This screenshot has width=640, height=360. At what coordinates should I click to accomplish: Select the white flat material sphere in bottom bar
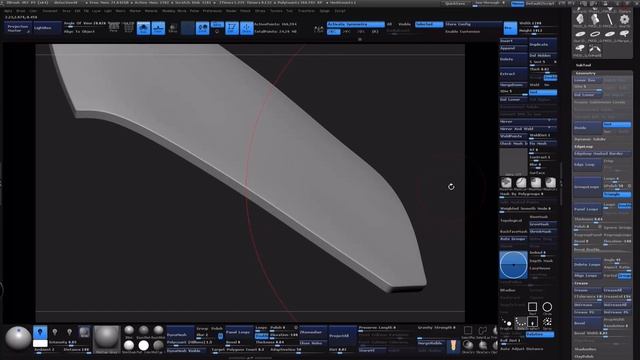143,346
